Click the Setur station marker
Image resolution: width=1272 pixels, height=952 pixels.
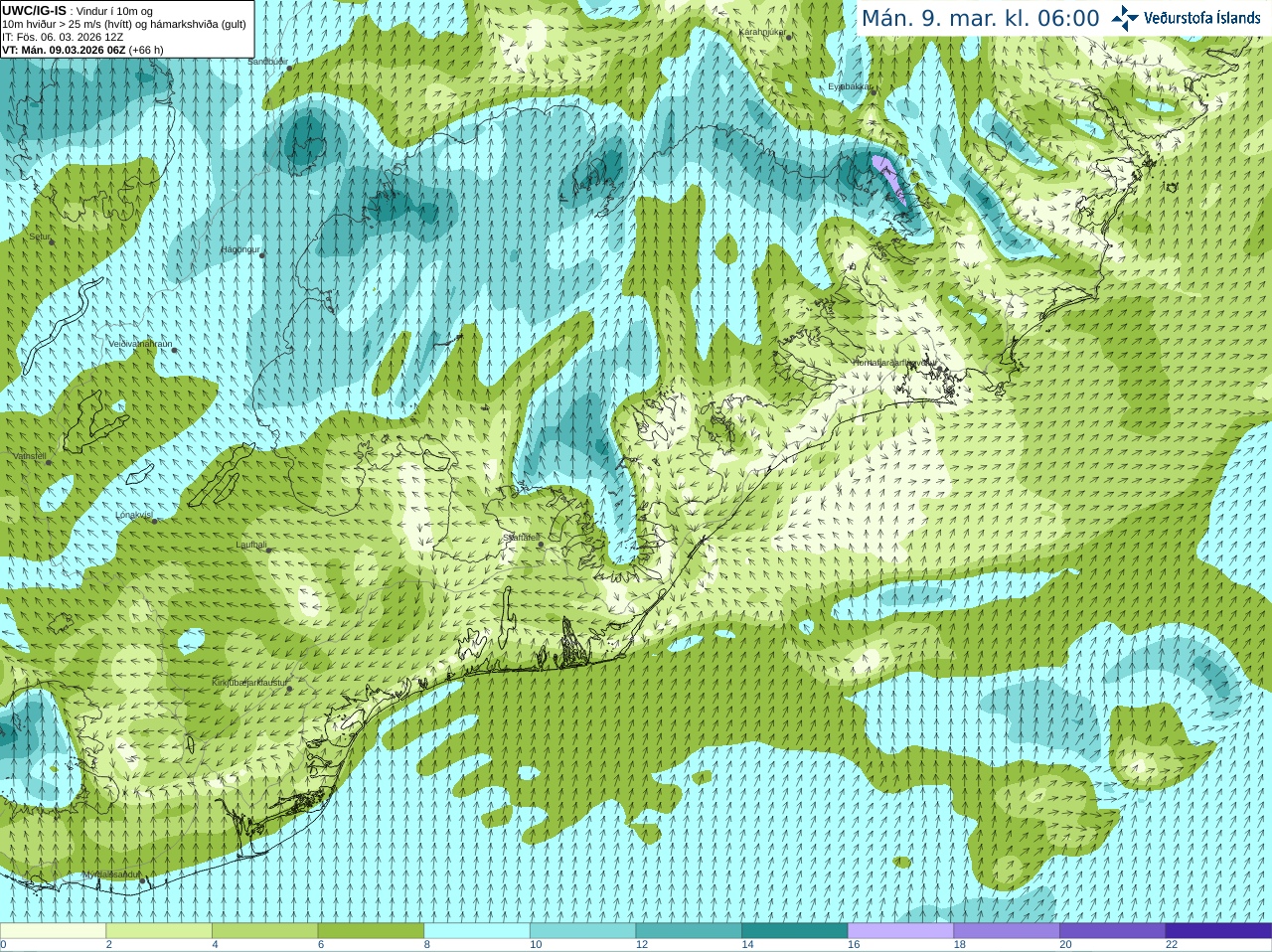pyautogui.click(x=52, y=241)
